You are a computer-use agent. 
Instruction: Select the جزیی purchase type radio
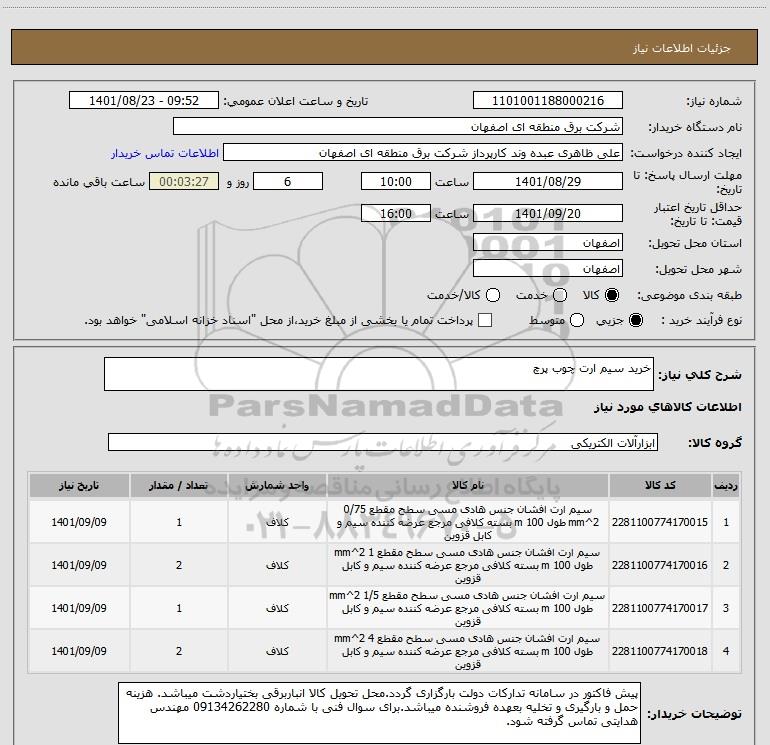click(636, 320)
